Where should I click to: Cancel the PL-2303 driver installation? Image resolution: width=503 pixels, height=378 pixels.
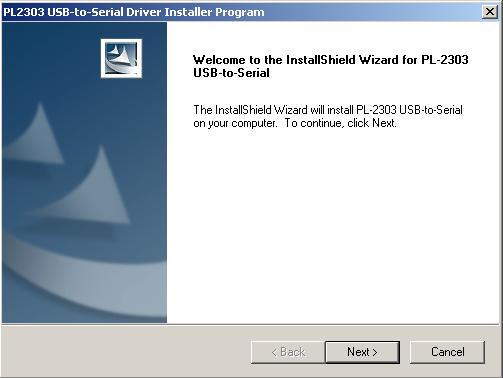coord(447,352)
